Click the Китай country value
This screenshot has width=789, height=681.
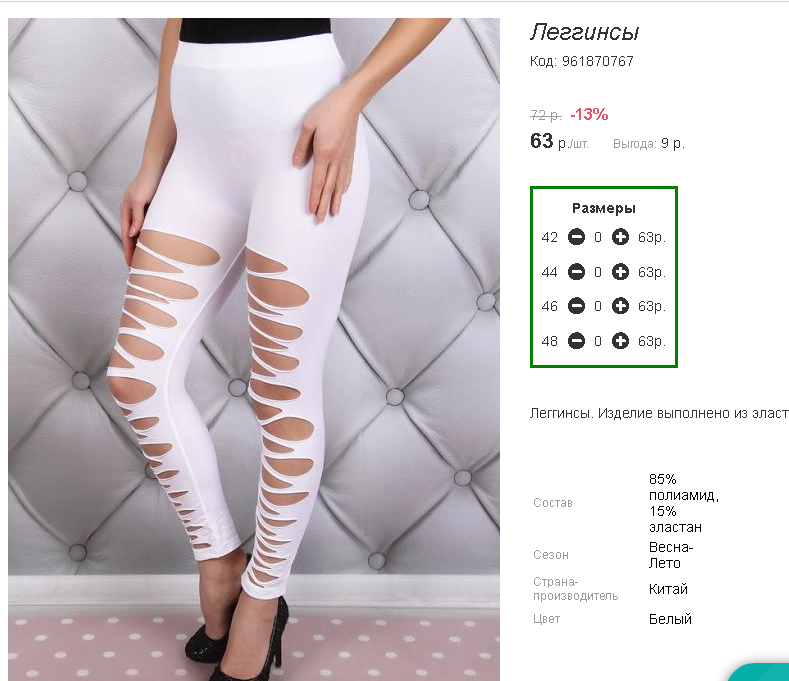668,589
